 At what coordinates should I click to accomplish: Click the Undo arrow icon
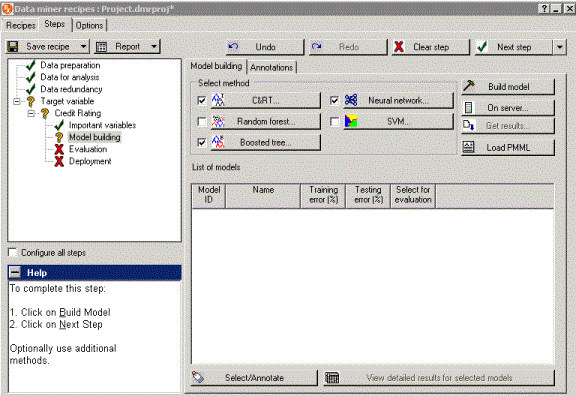[234, 47]
